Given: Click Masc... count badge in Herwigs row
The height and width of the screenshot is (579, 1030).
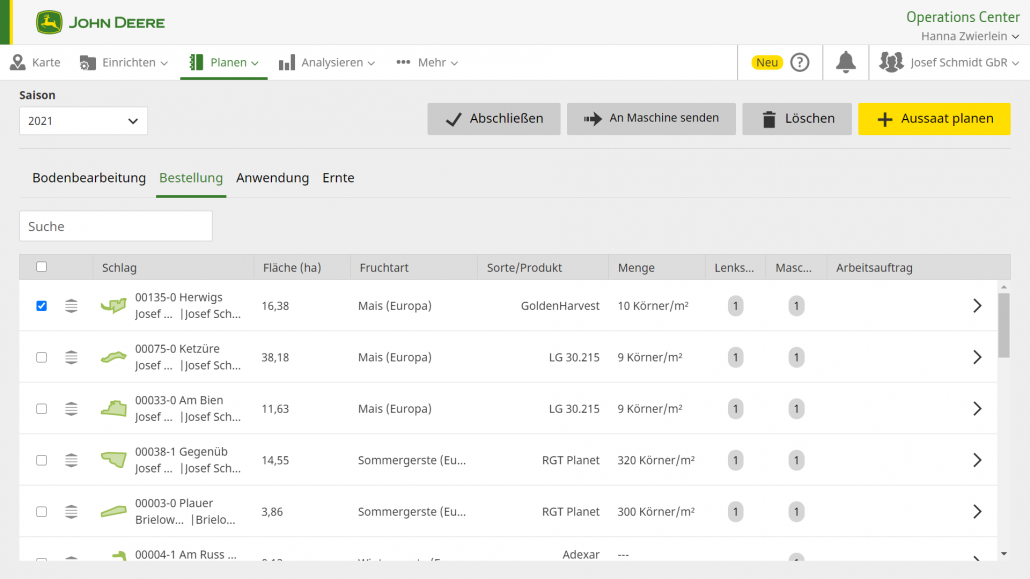Looking at the screenshot, I should [796, 306].
